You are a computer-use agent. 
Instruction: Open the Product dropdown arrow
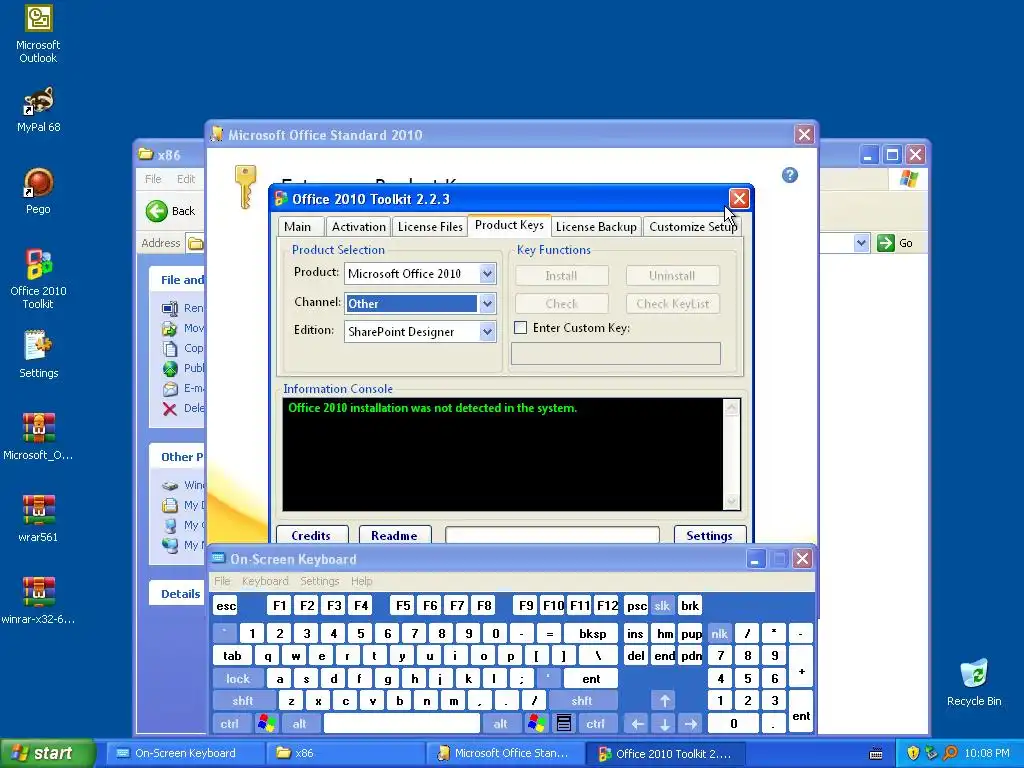tap(487, 274)
